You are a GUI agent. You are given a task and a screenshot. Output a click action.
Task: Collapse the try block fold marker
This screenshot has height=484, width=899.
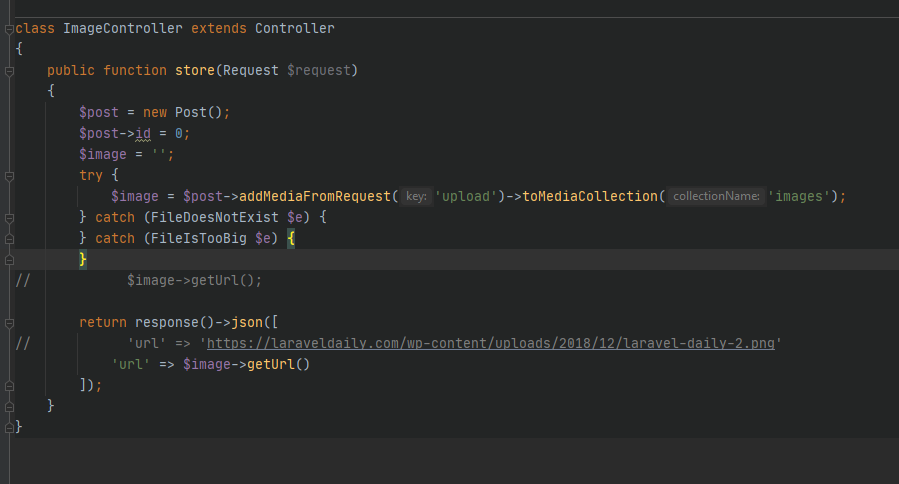(x=9, y=176)
